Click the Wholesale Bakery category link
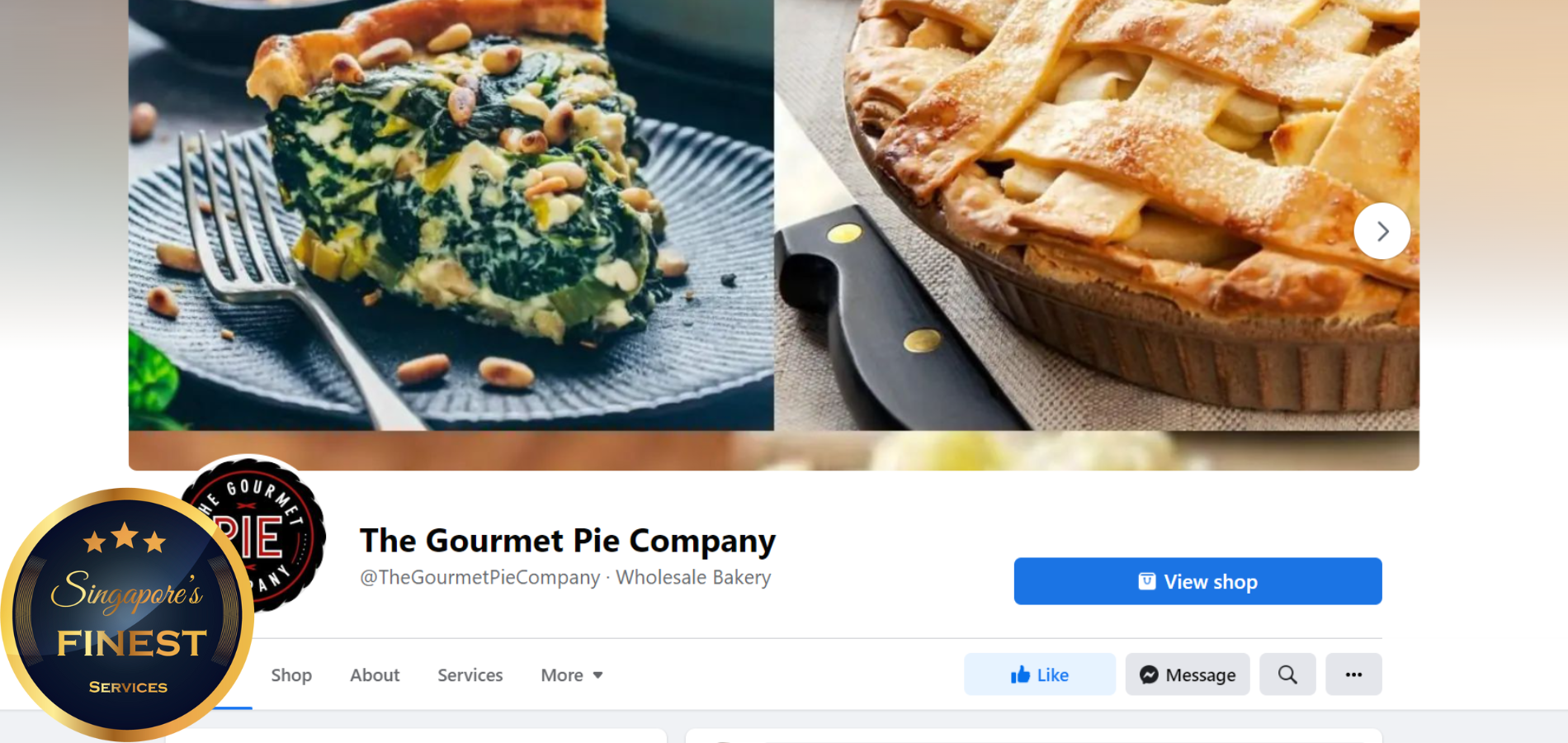The height and width of the screenshot is (743, 1568). click(x=693, y=577)
